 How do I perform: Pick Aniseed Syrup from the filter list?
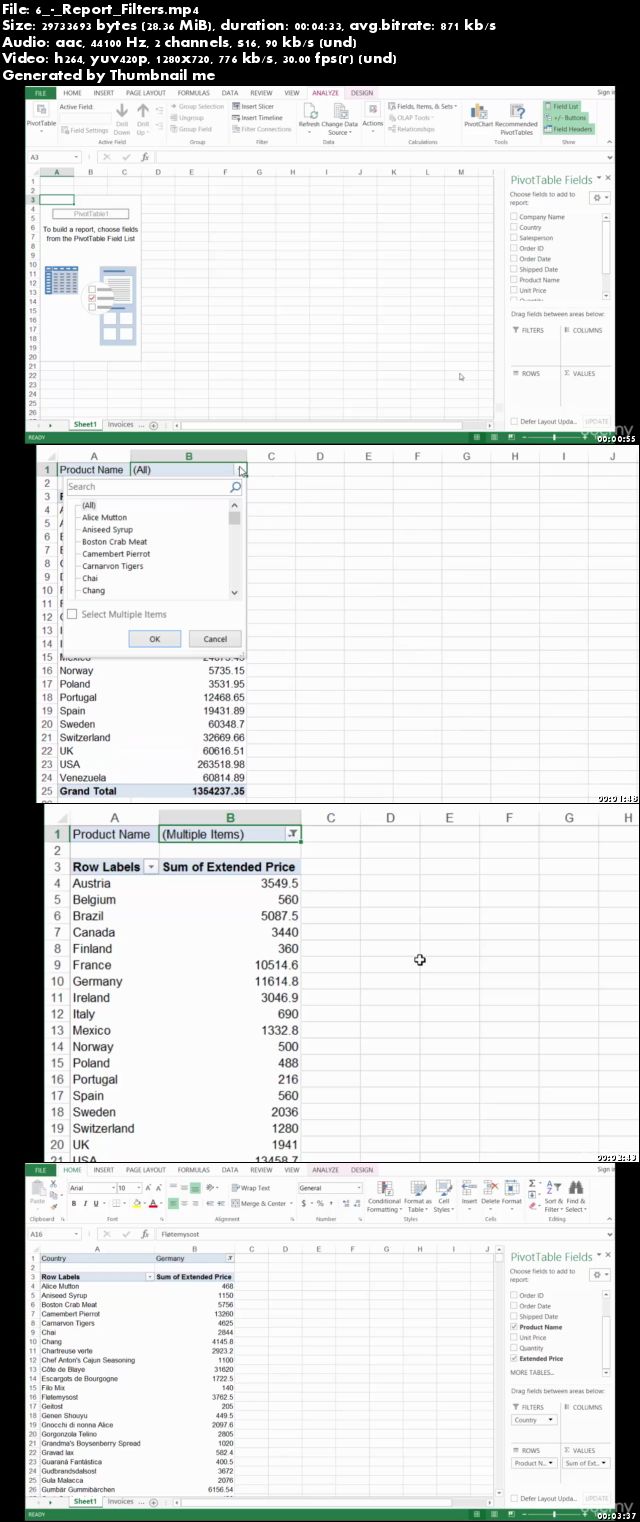107,530
